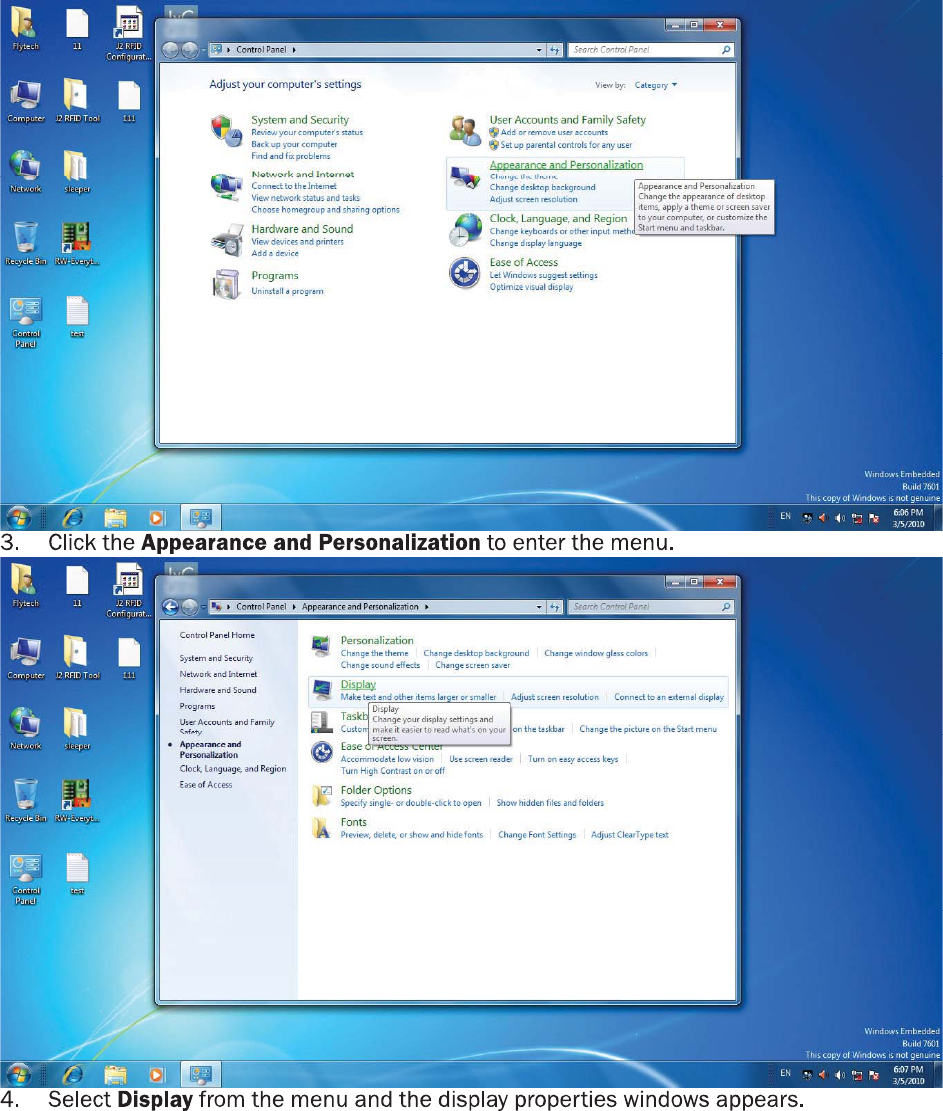Click the System and Security shield icon
Image resolution: width=943 pixels, height=1111 pixels.
[227, 130]
